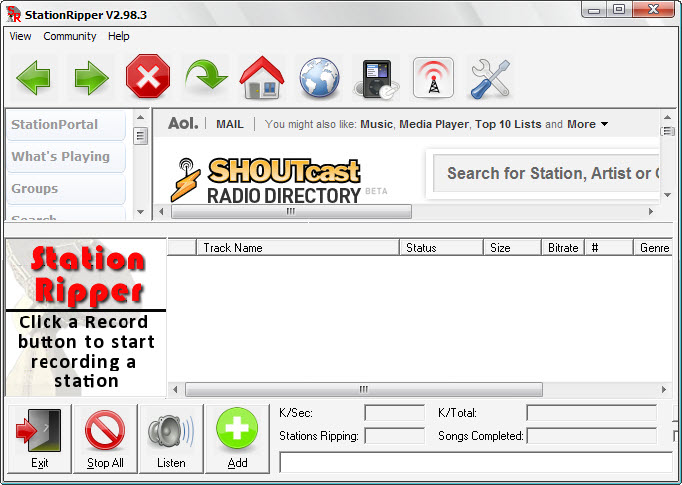
Task: Open the Media Player link
Action: coord(434,124)
